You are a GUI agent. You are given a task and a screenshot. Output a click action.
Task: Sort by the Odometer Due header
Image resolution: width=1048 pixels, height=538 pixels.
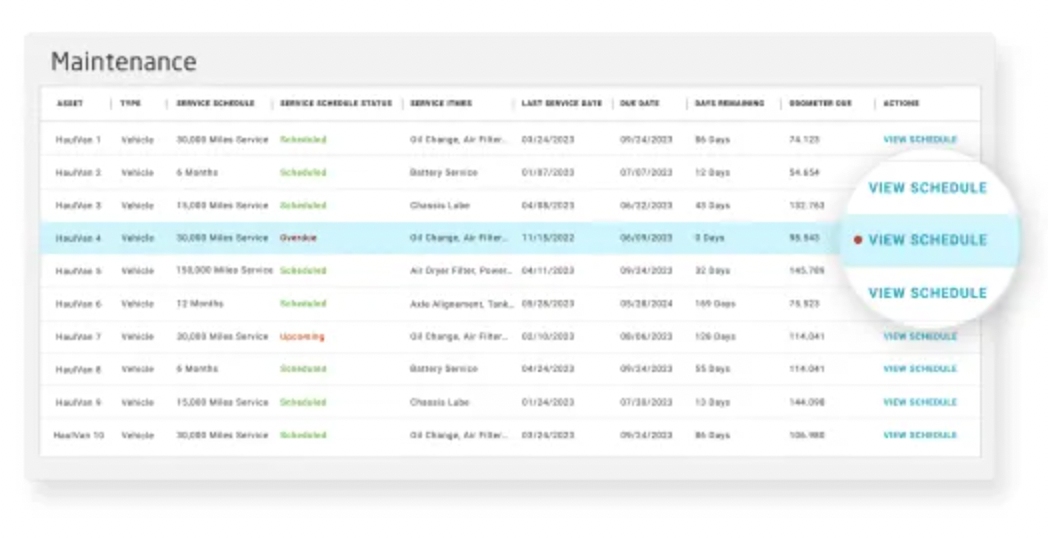pos(819,103)
